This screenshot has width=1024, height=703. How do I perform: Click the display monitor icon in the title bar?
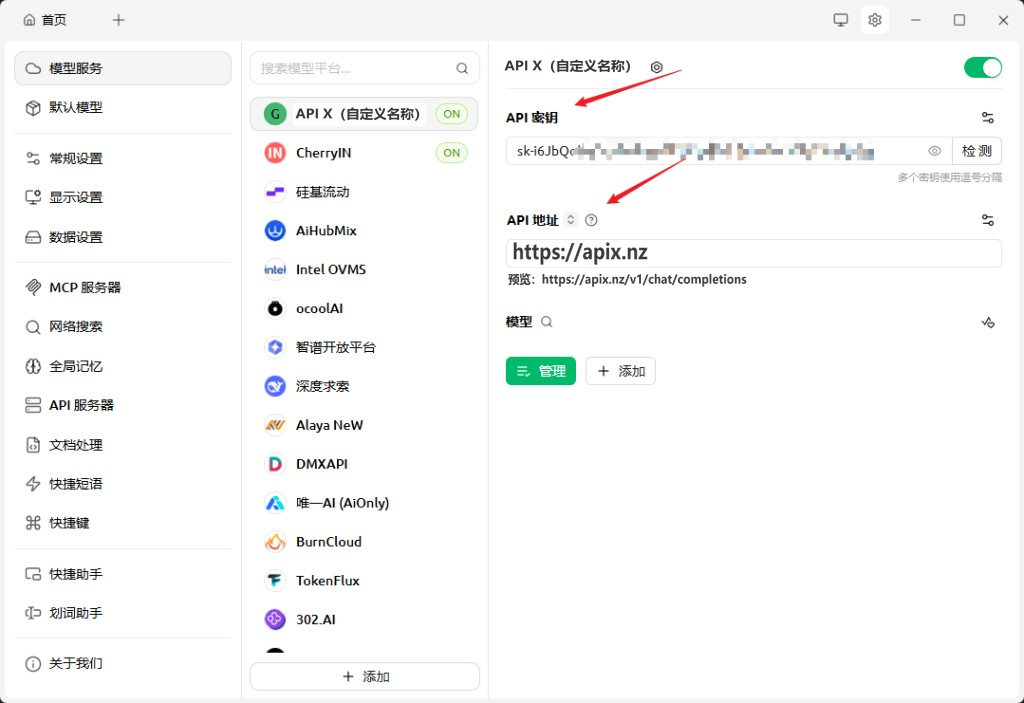click(840, 20)
